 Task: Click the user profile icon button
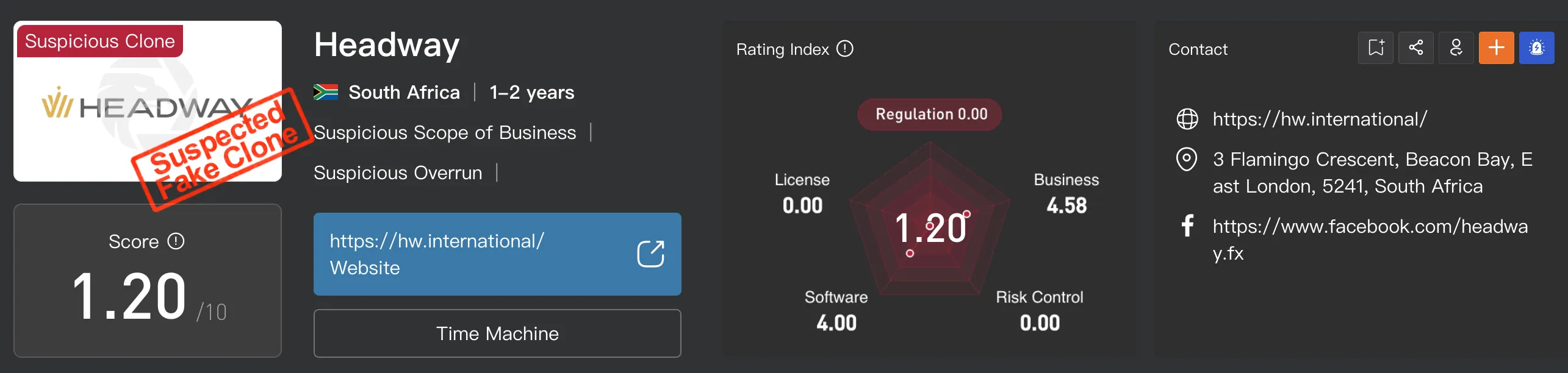coord(1456,48)
